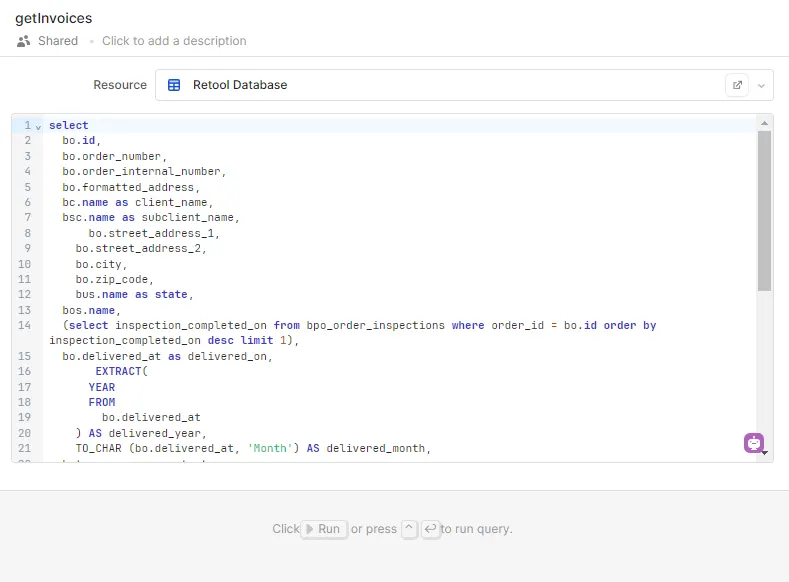Click the bo.street_address_2 line

point(141,248)
